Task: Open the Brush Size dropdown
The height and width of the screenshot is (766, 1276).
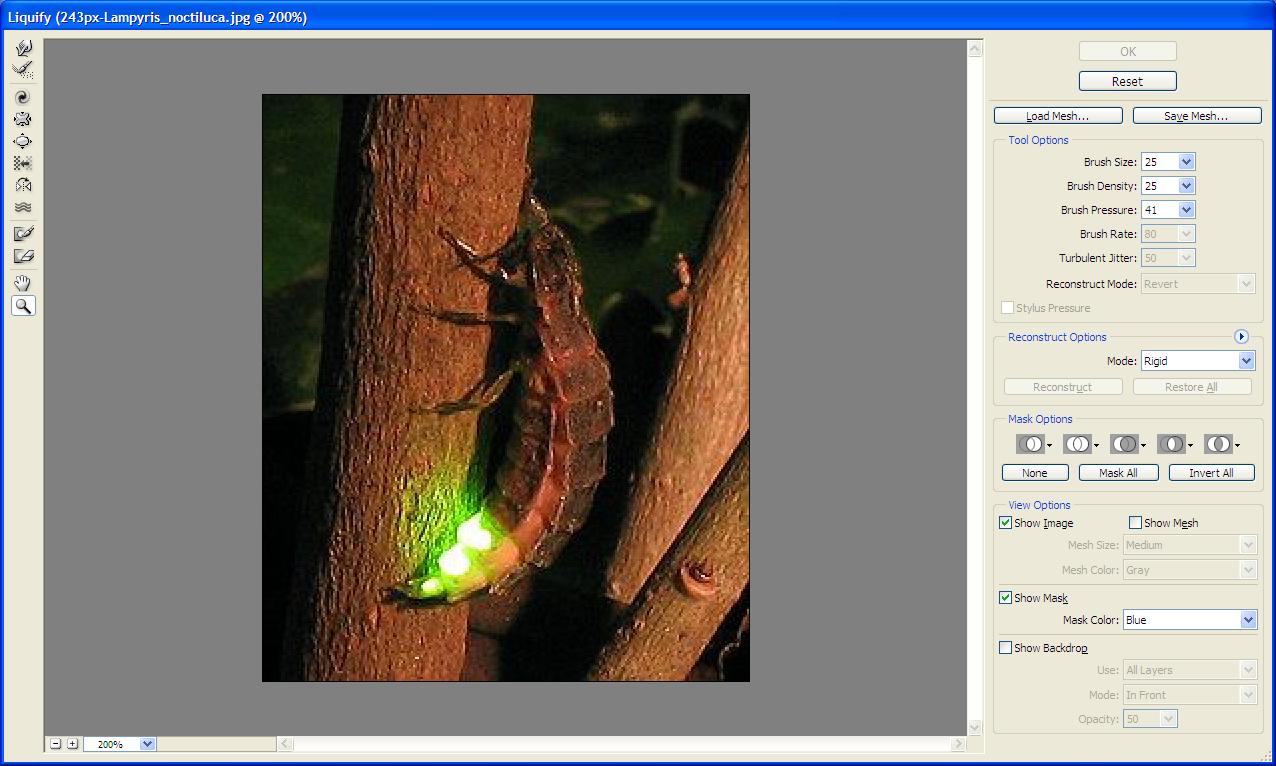Action: (1186, 162)
